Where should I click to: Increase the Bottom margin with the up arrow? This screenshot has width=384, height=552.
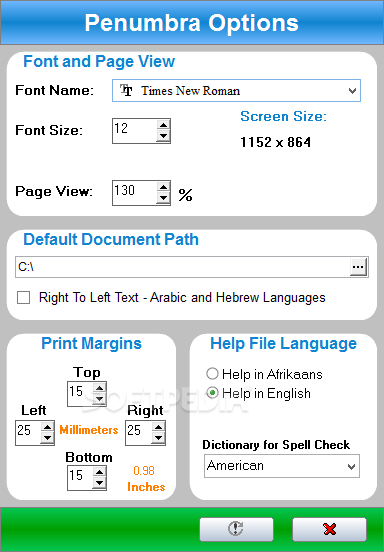100,473
